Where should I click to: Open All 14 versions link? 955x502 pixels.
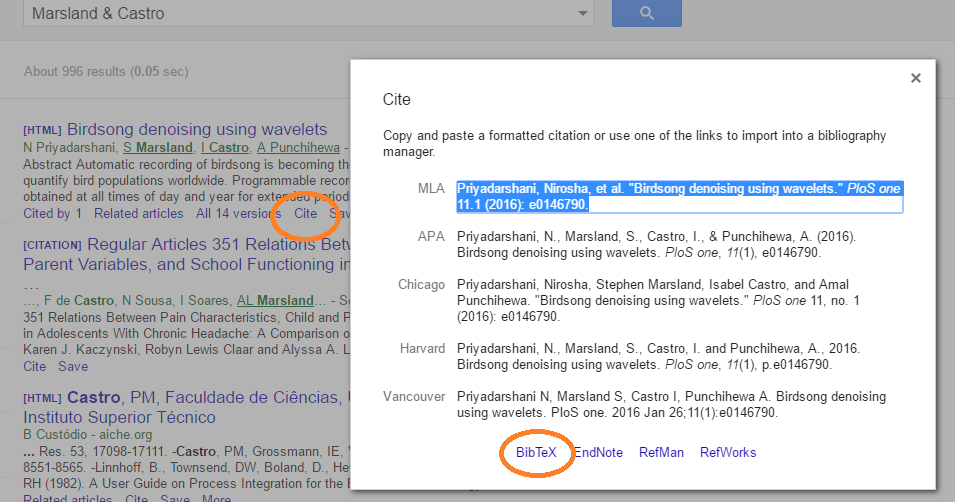238,214
